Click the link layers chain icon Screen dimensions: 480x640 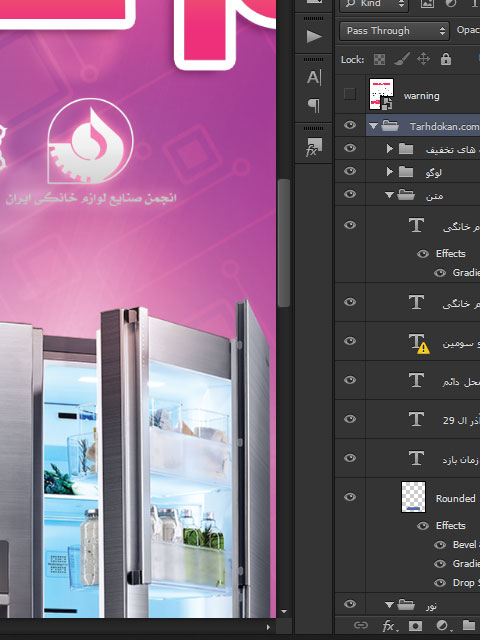[x=361, y=625]
